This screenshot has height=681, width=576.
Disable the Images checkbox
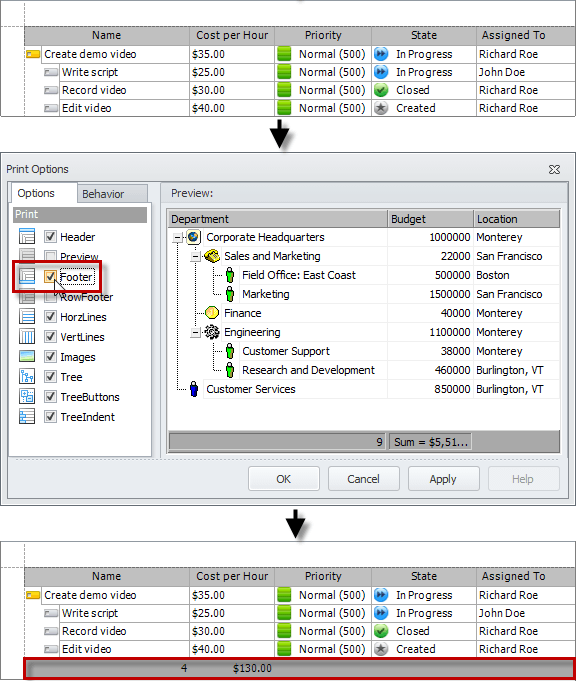pos(50,357)
